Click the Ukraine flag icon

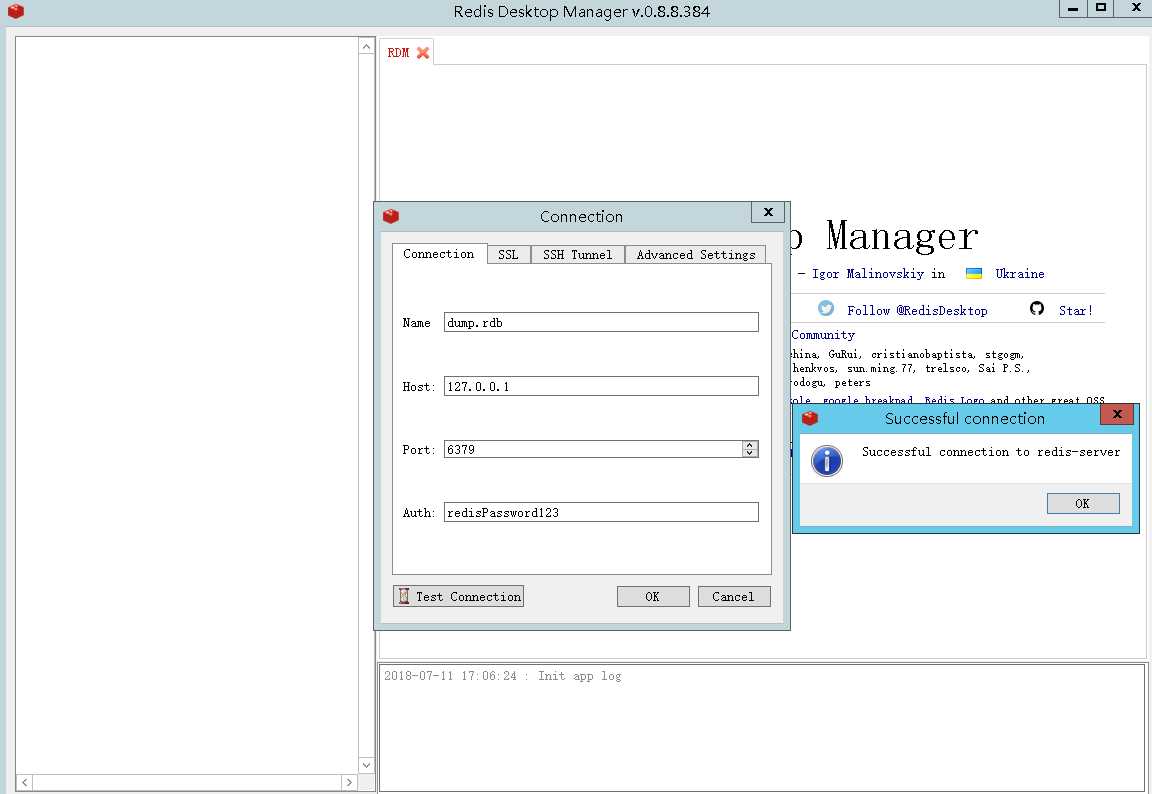point(973,273)
